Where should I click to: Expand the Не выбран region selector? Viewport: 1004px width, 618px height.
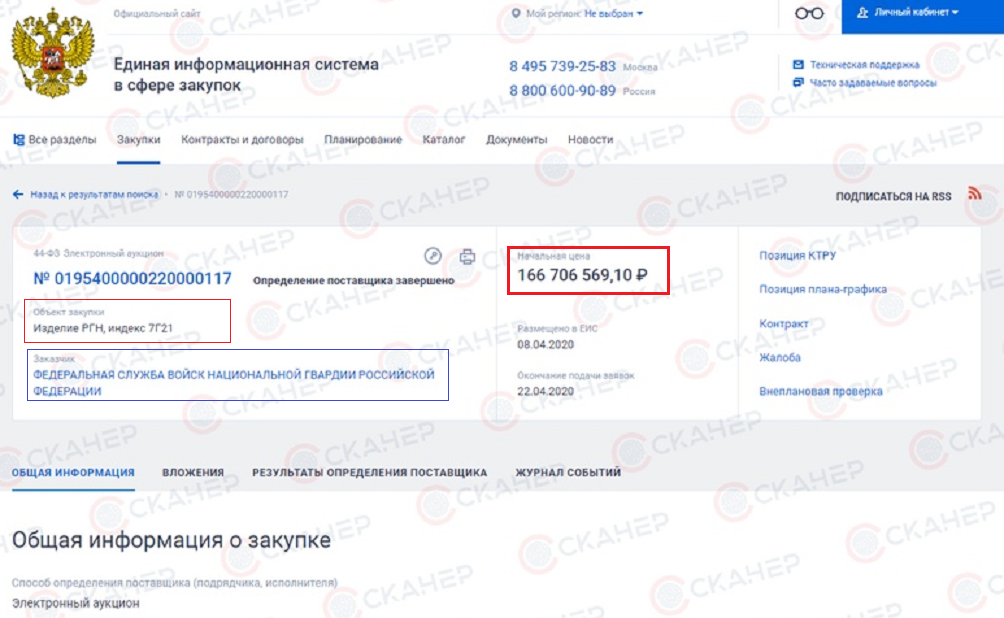pyautogui.click(x=613, y=13)
